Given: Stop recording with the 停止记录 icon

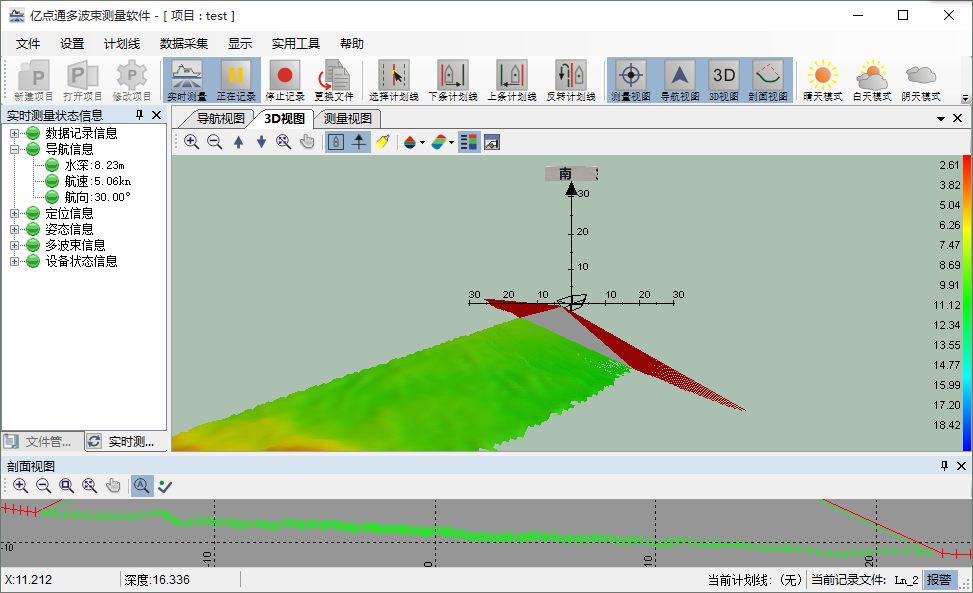Looking at the screenshot, I should [285, 81].
